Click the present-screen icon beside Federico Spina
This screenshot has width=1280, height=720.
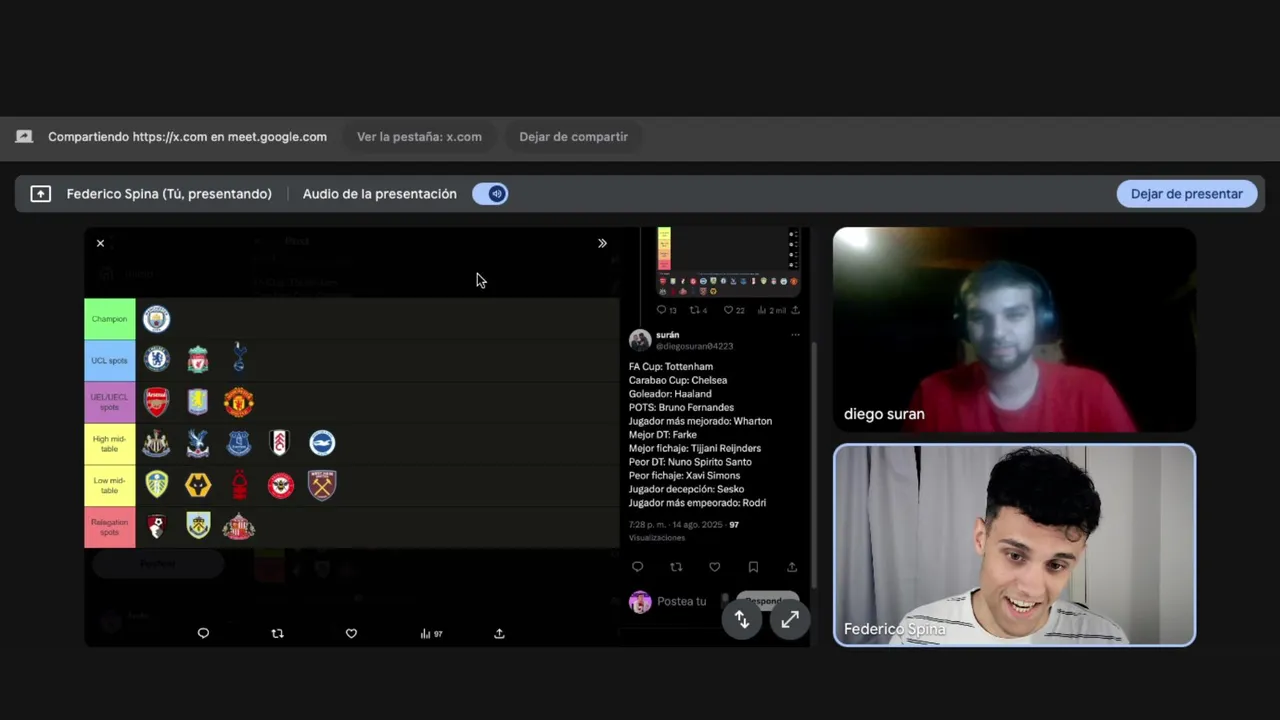pos(41,194)
